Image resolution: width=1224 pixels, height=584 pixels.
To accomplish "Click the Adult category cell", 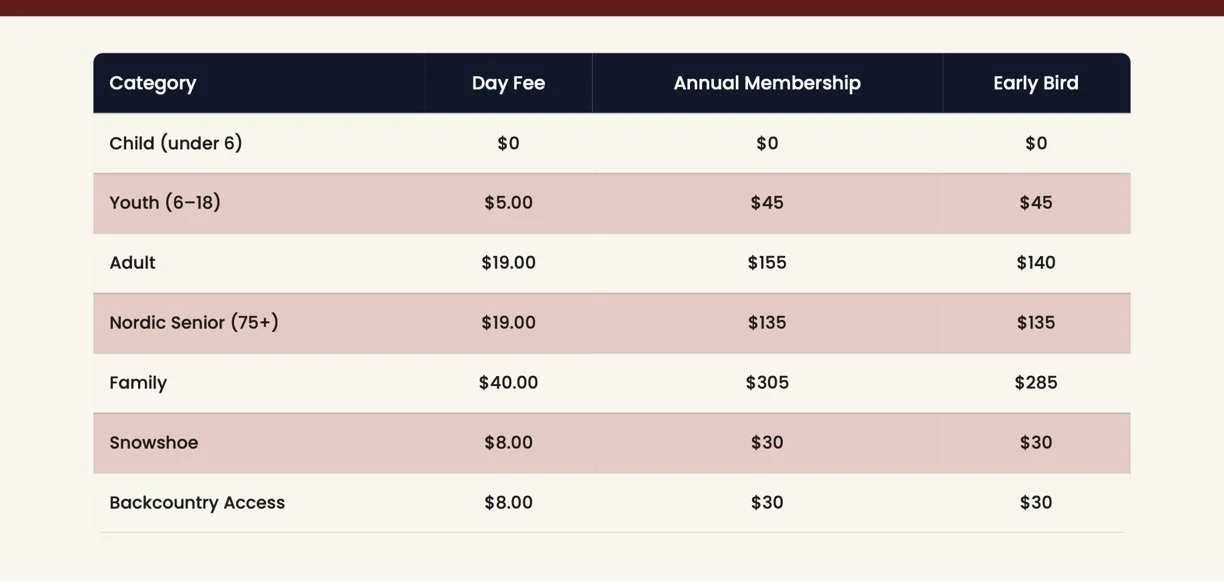I will coord(132,263).
